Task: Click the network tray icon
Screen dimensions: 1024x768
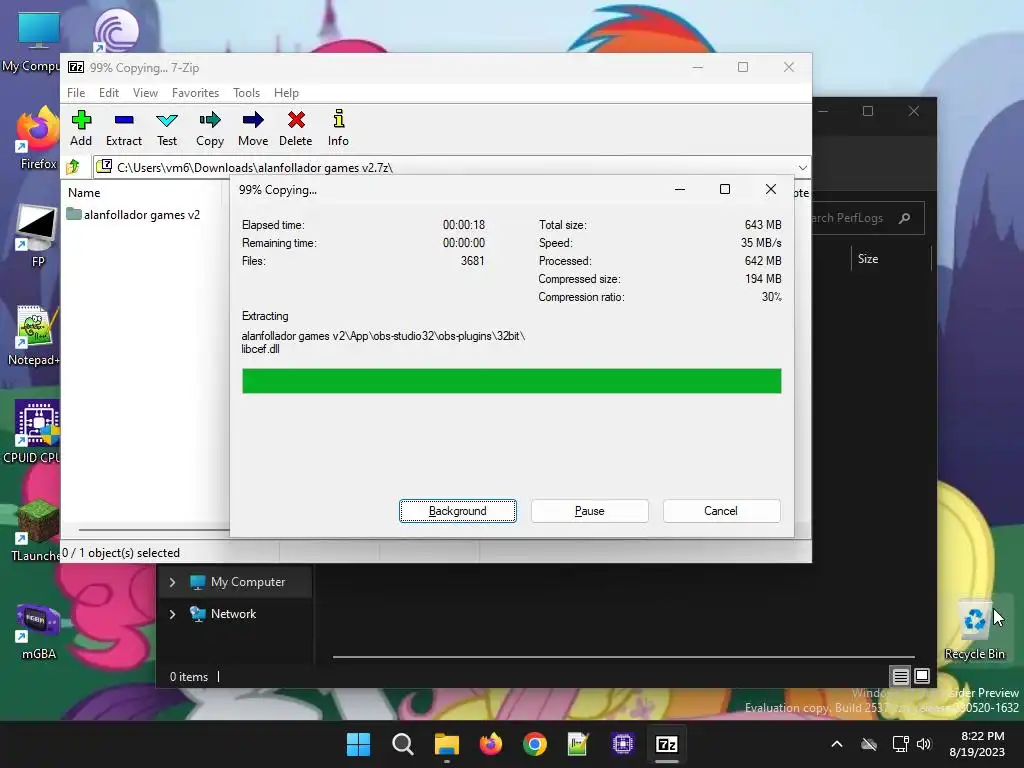Action: coord(901,744)
